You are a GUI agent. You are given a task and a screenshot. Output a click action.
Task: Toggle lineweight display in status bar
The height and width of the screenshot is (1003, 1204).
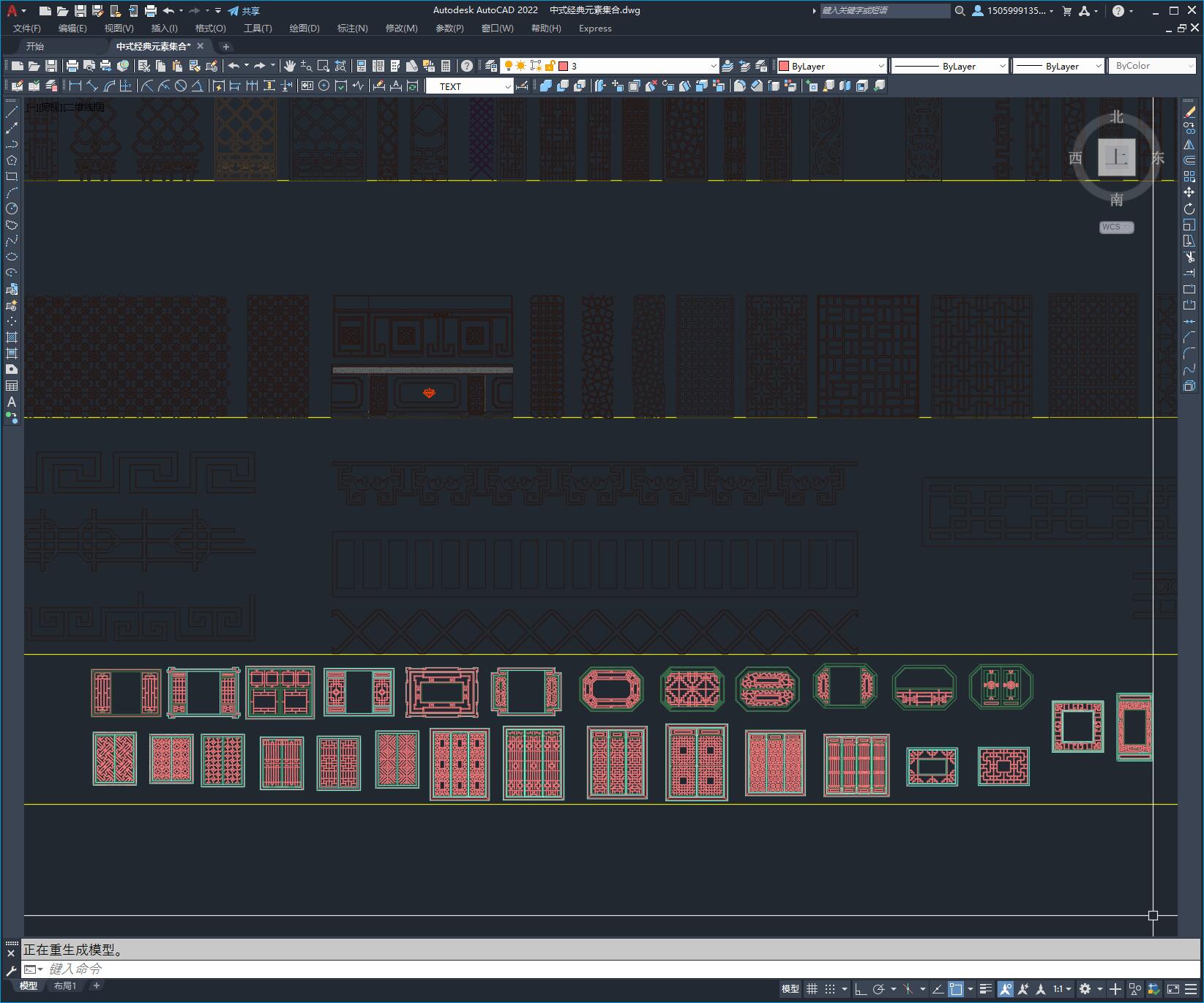(986, 989)
